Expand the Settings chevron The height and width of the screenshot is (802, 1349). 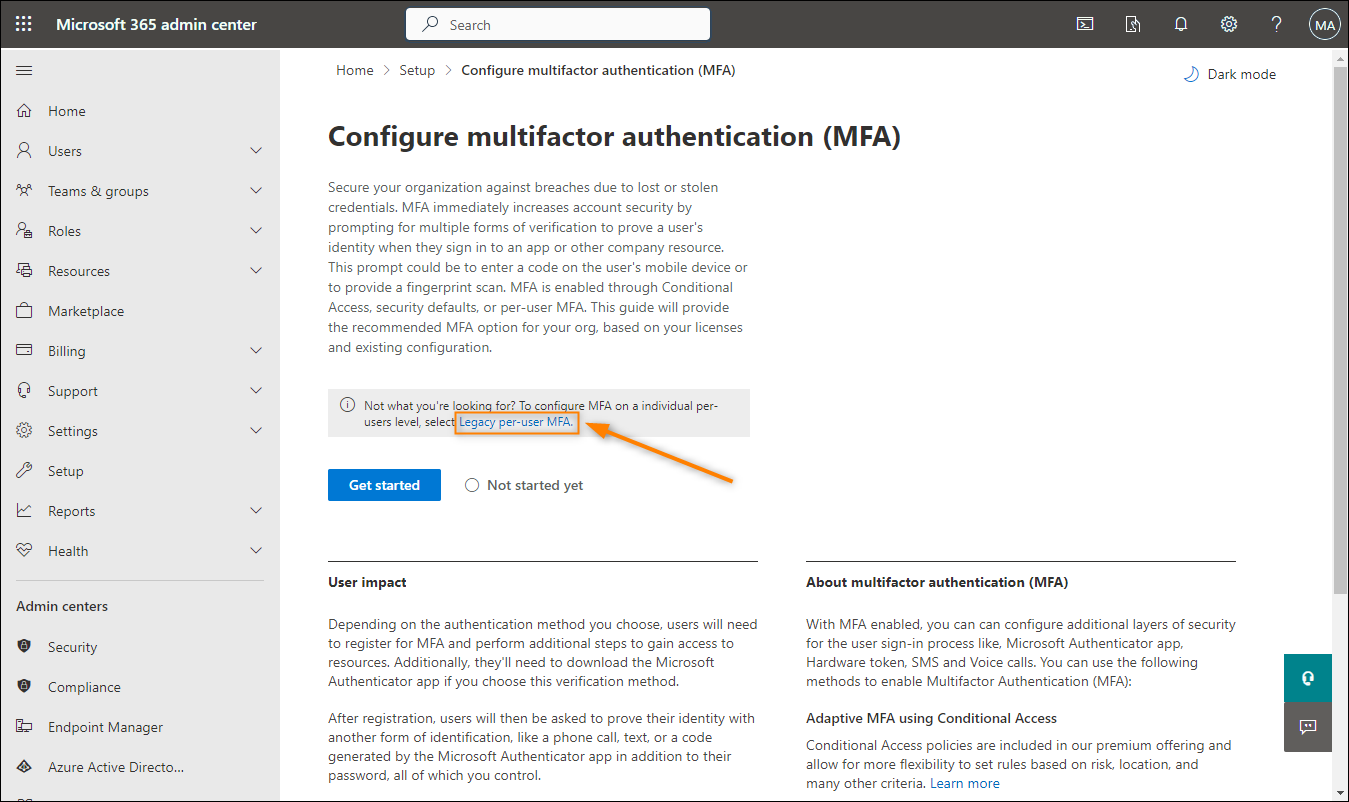[x=256, y=431]
